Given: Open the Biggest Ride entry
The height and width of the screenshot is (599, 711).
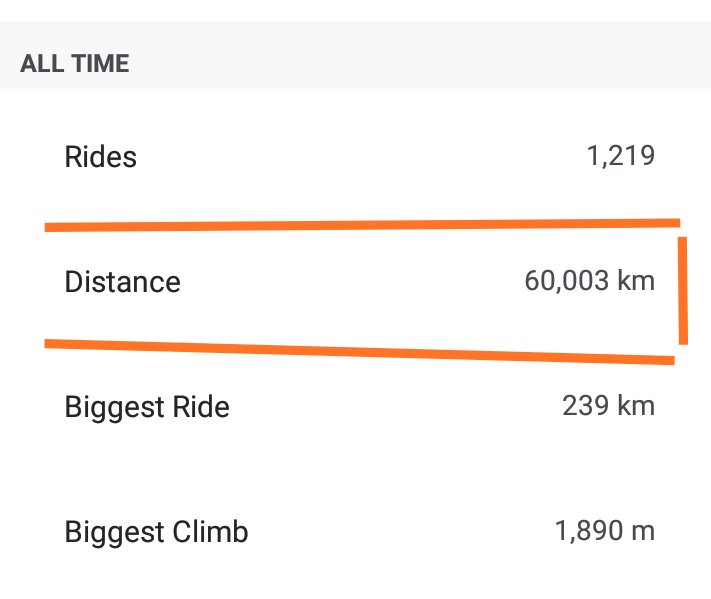Looking at the screenshot, I should [147, 407].
